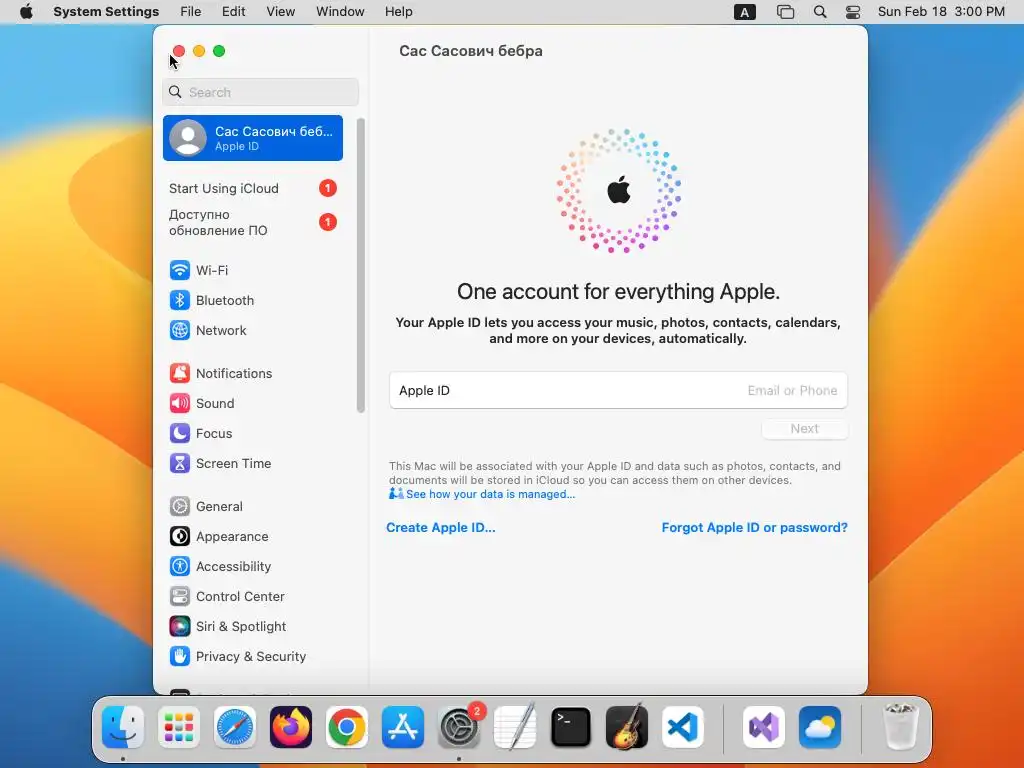Open the App Store from Dock
Screen dimensions: 1024x768
(x=403, y=727)
